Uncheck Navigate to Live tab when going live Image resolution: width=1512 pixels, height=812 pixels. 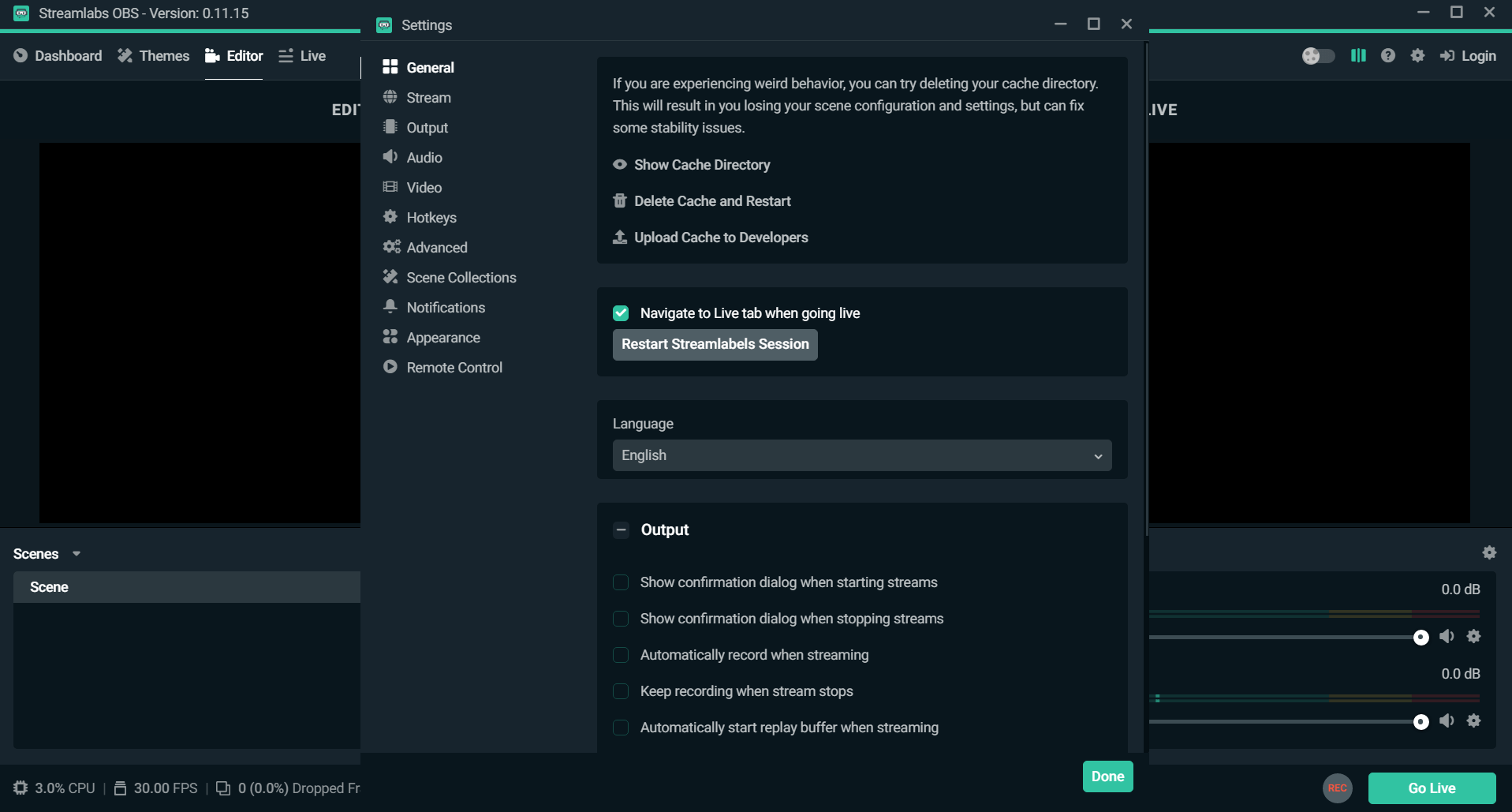point(621,313)
